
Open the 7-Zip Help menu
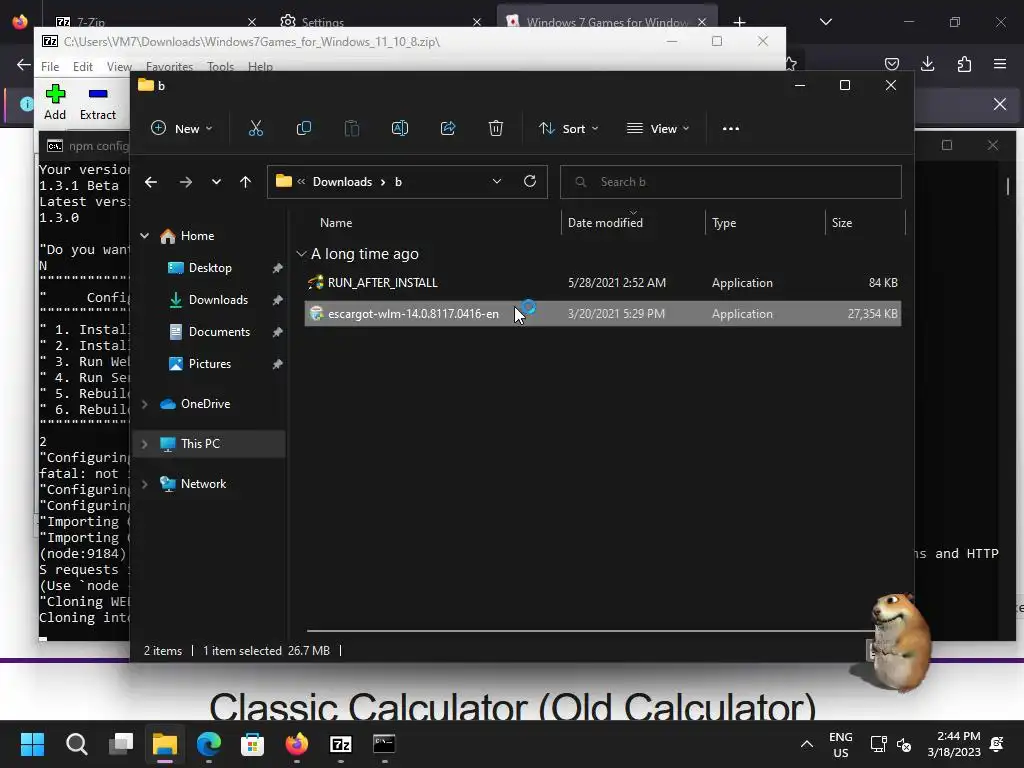click(260, 67)
